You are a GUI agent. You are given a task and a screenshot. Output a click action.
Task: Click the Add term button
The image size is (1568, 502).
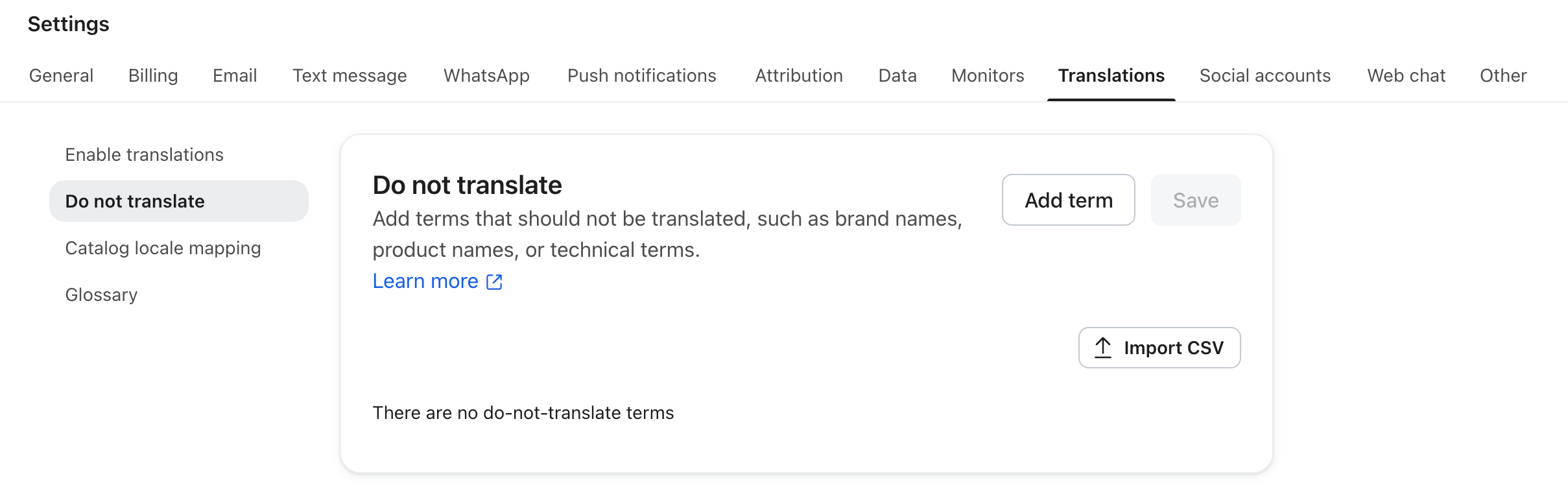[1068, 200]
